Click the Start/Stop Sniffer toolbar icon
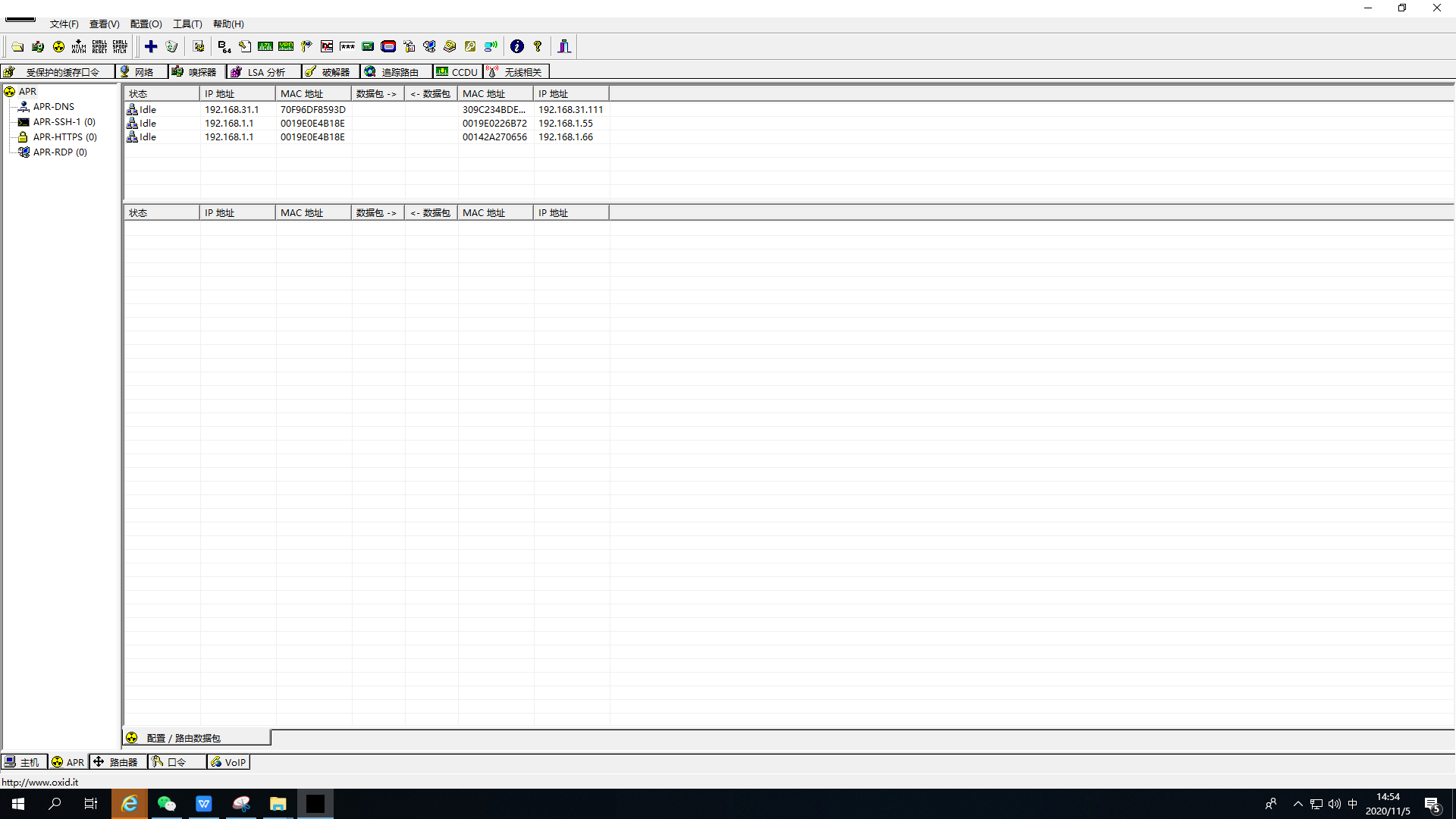Screen dimensions: 1456x819 pyautogui.click(x=38, y=46)
